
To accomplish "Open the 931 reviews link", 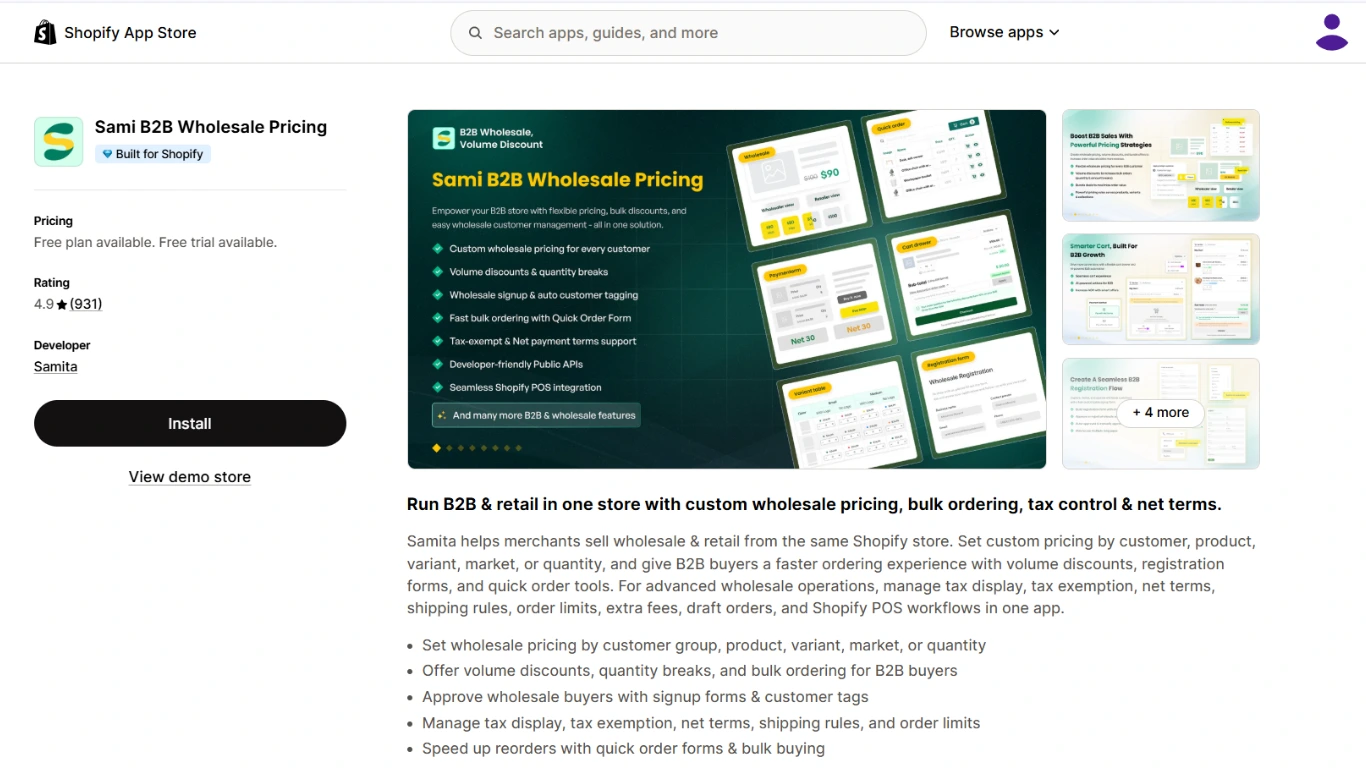I will (x=86, y=304).
